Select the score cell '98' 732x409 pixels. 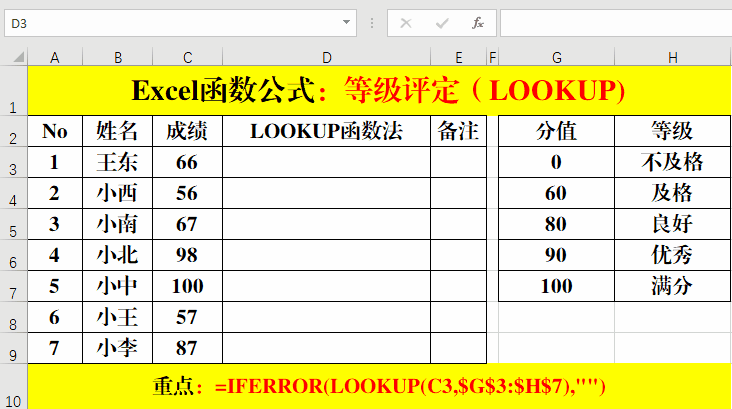188,255
